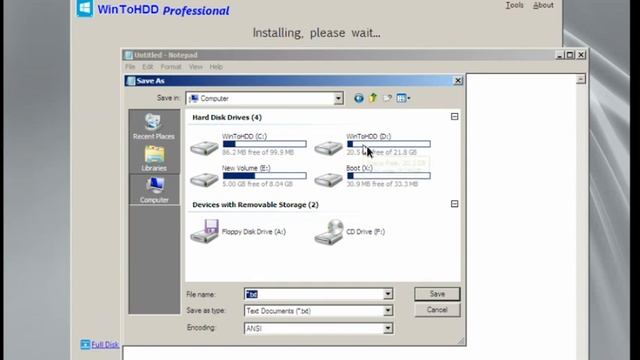Click the Cancel button
640x360 pixels.
click(437, 310)
